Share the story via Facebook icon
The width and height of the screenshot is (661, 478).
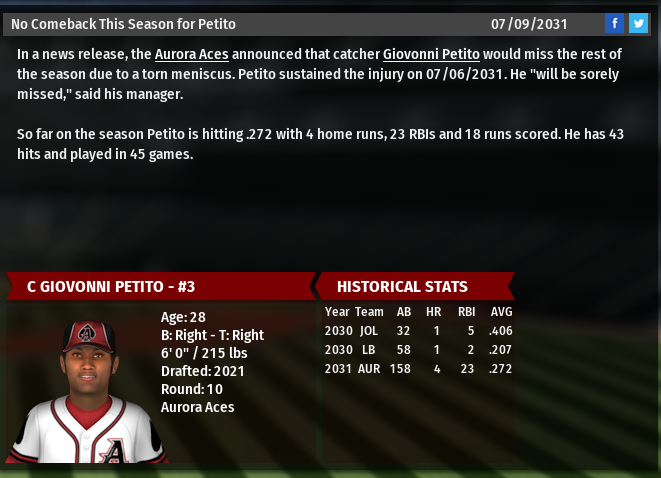coord(614,23)
